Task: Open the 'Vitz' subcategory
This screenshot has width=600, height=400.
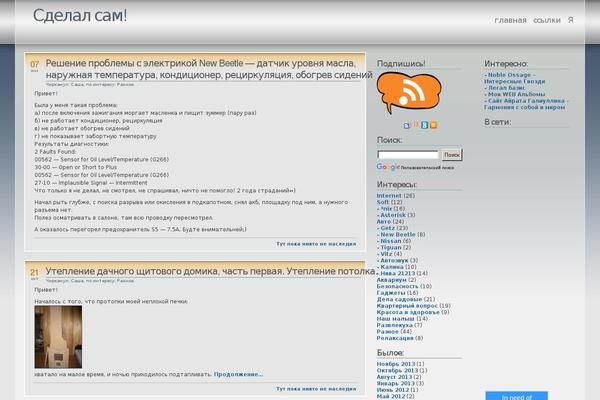Action: coord(385,254)
